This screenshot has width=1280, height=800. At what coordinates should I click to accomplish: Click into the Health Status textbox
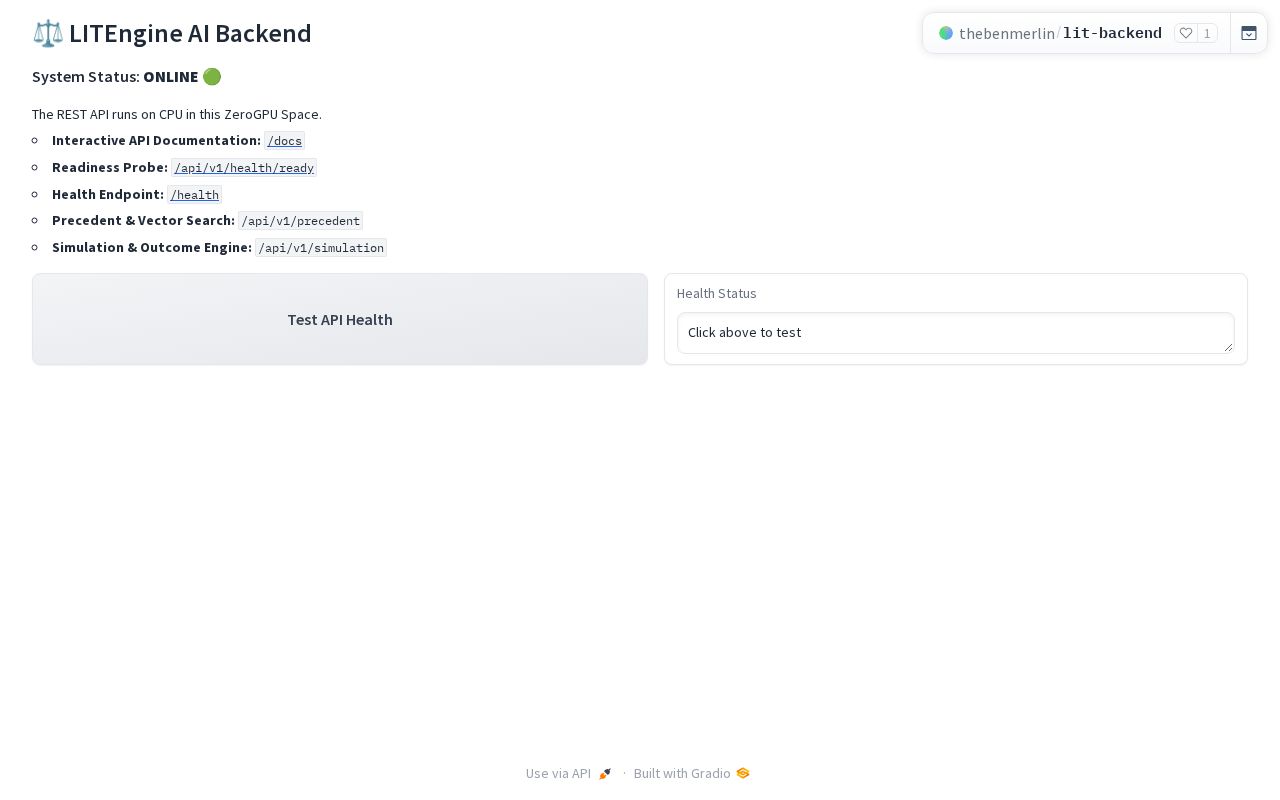click(x=956, y=333)
